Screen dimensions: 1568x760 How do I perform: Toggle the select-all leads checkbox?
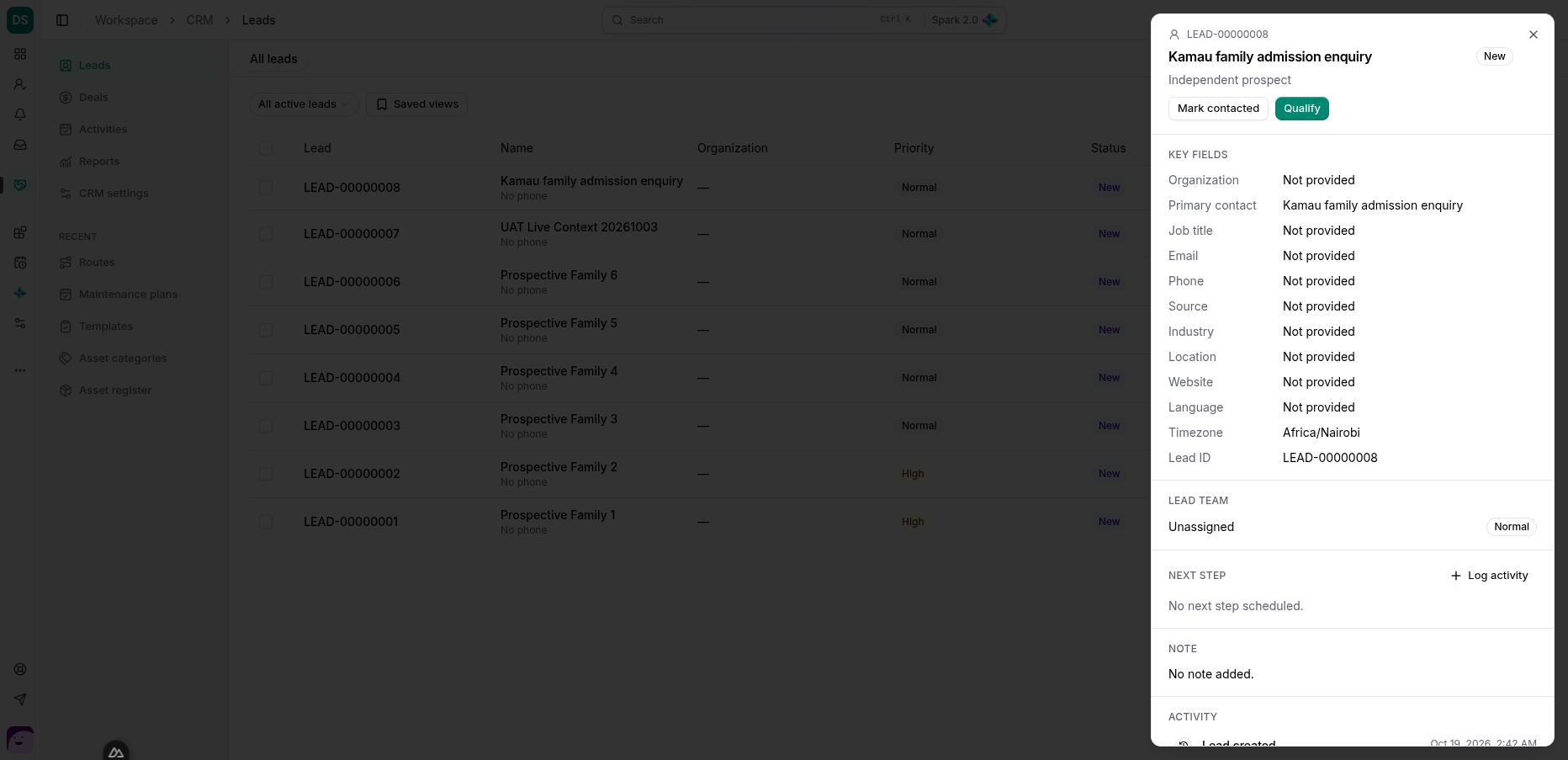(266, 148)
